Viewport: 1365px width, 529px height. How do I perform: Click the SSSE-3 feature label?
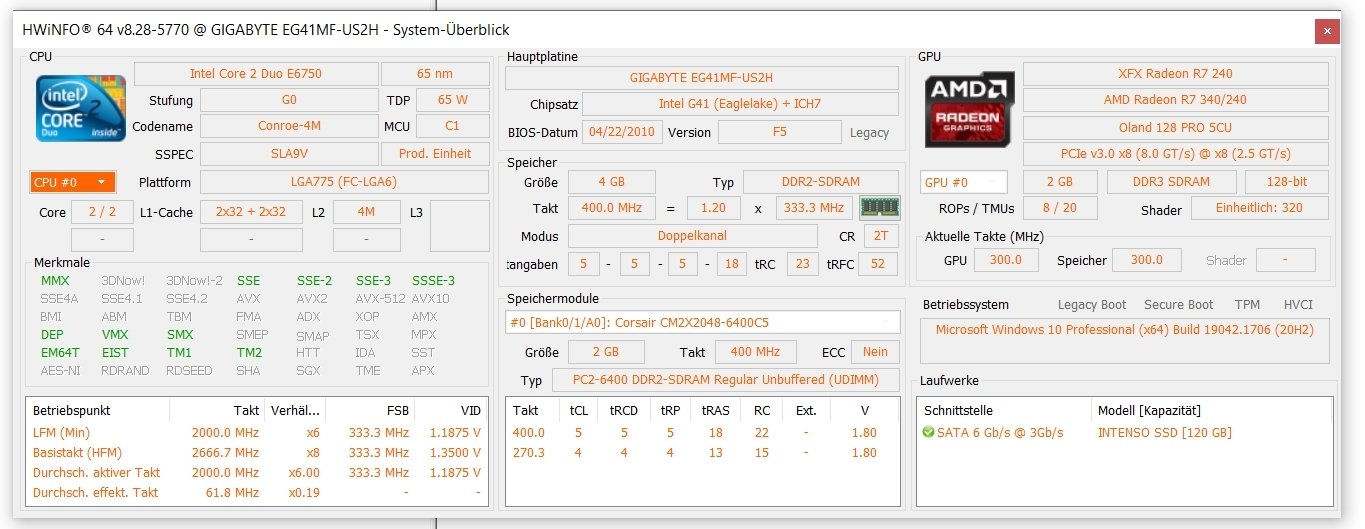(x=433, y=281)
